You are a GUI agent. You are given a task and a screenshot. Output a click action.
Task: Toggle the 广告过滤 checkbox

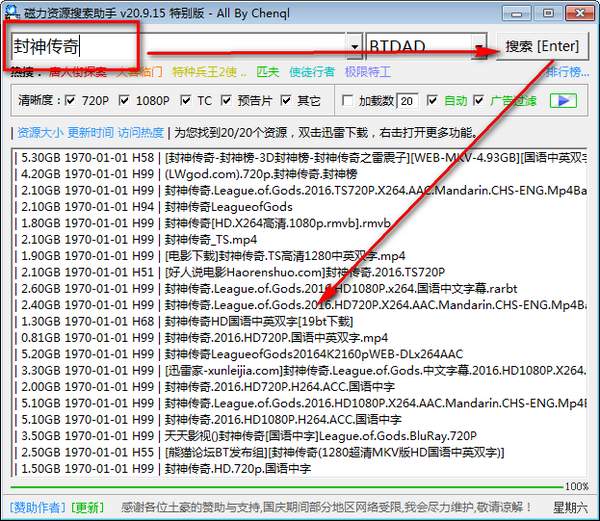(x=478, y=101)
